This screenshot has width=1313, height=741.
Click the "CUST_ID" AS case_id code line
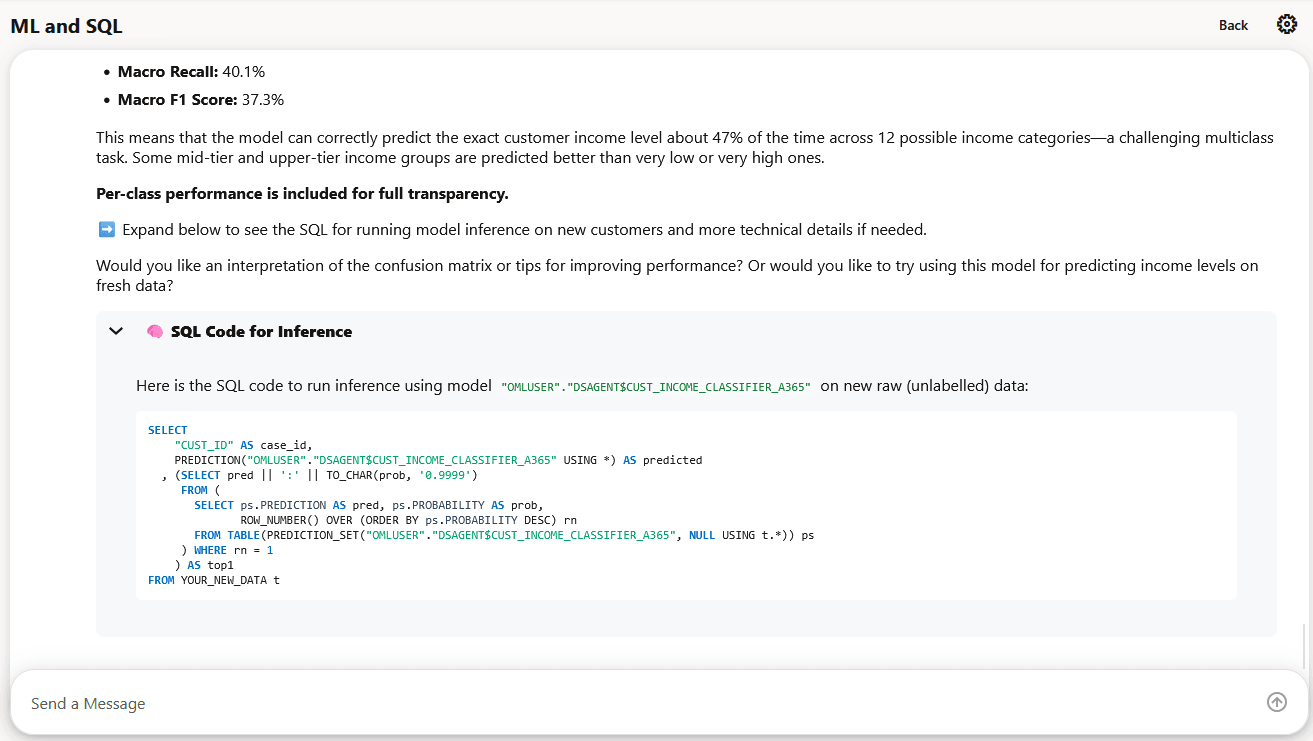[244, 445]
